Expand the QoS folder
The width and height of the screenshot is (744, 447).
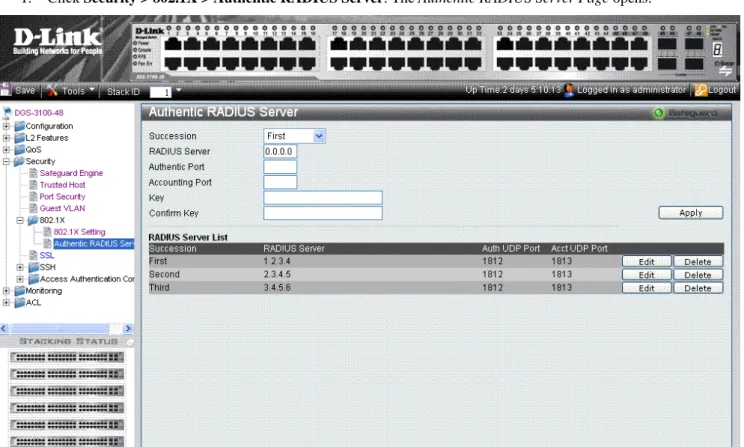click(x=6, y=149)
